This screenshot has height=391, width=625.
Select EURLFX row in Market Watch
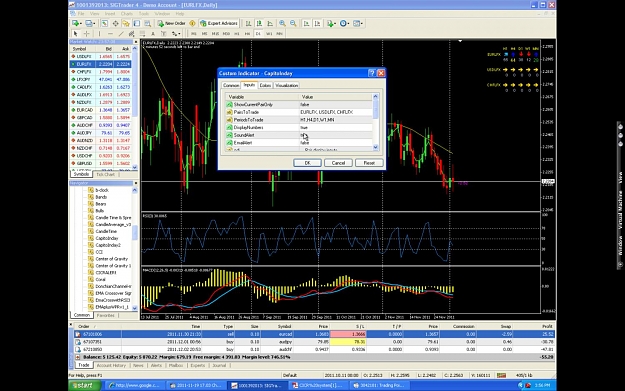[x=100, y=64]
